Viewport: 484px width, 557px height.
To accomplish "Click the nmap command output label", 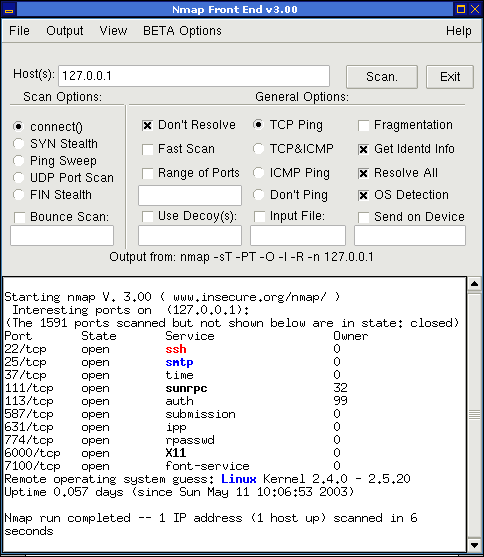I will 241,257.
